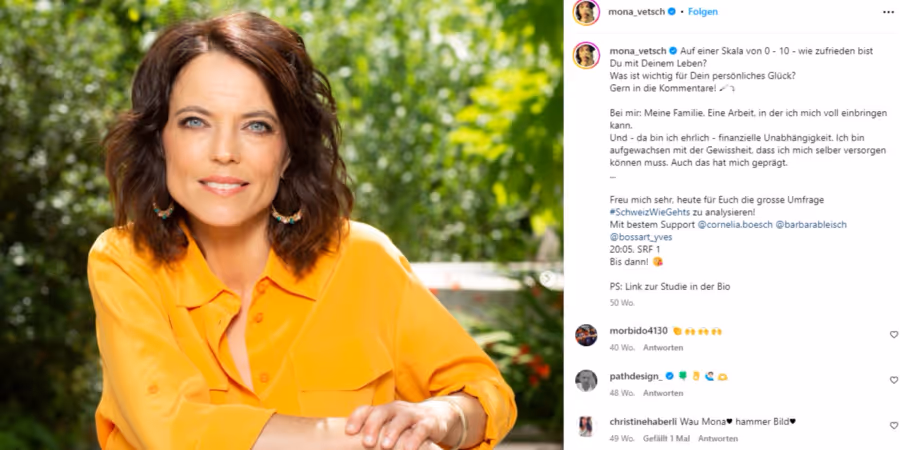Like christinehaberli's comment with heart icon

click(893, 425)
